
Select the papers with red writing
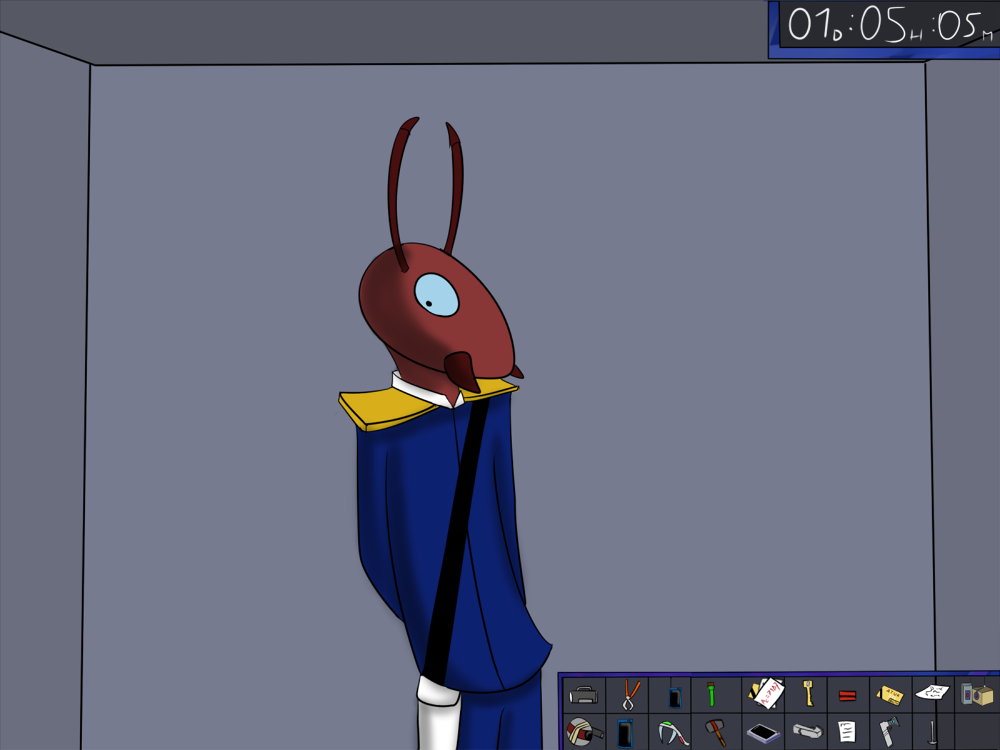pyautogui.click(x=766, y=692)
